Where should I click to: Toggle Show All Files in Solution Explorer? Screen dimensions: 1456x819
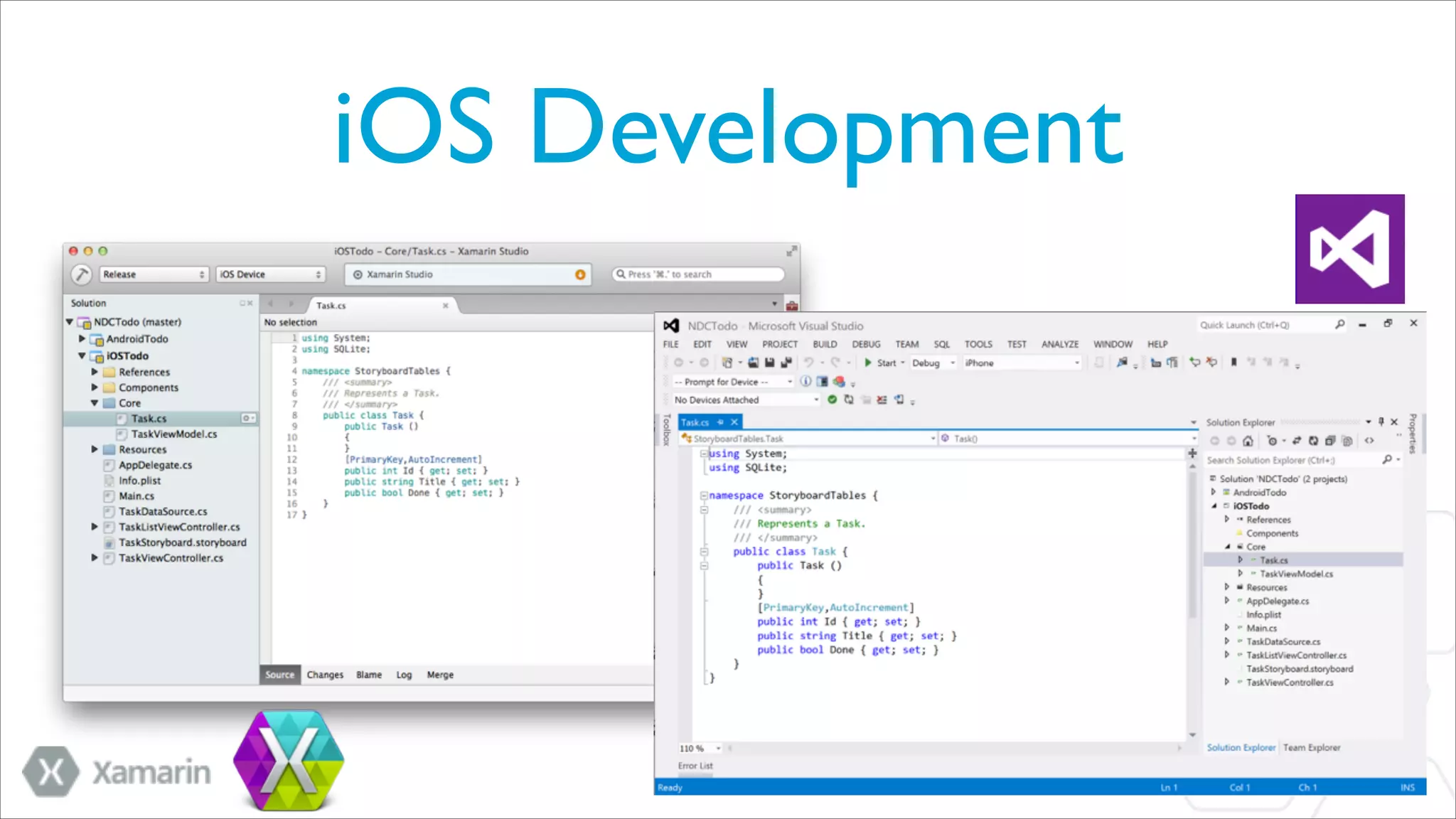pos(1347,441)
